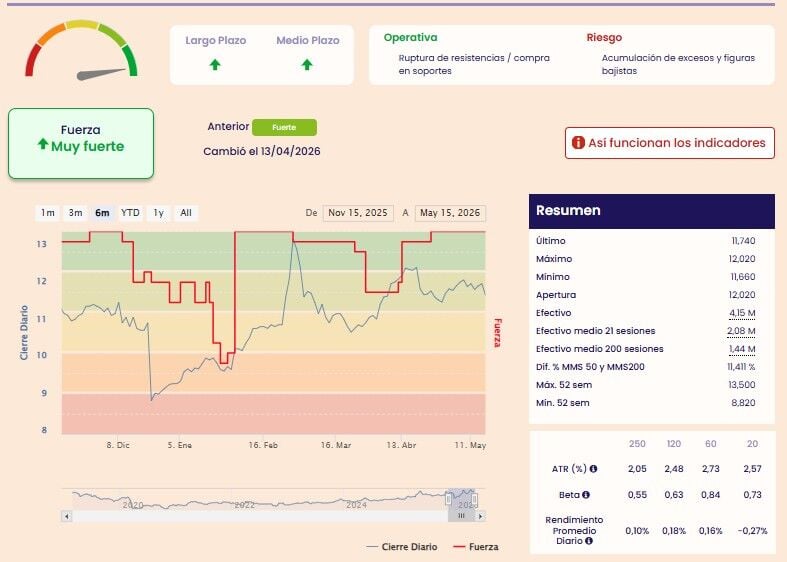The image size is (787, 562).
Task: Click the Muy fuerte up-arrow icon
Action: click(x=43, y=145)
